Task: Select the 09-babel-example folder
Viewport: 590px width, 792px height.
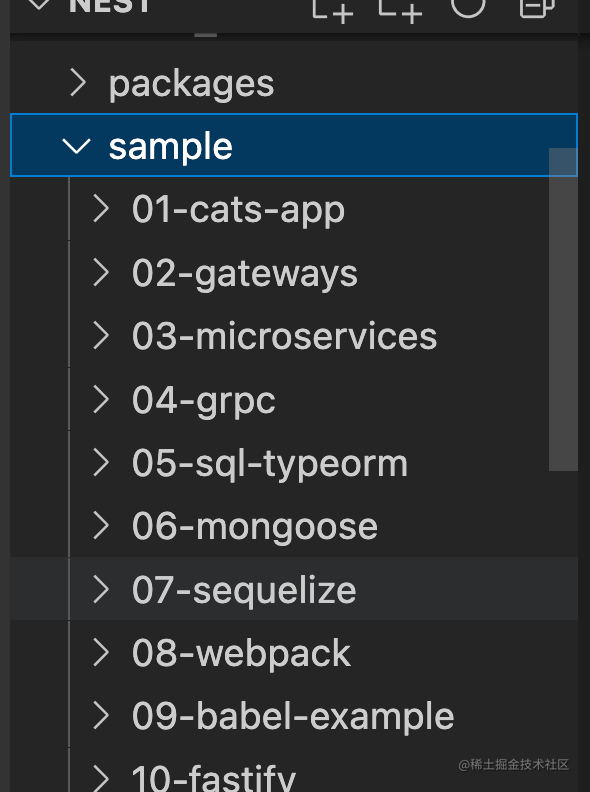Action: click(292, 716)
